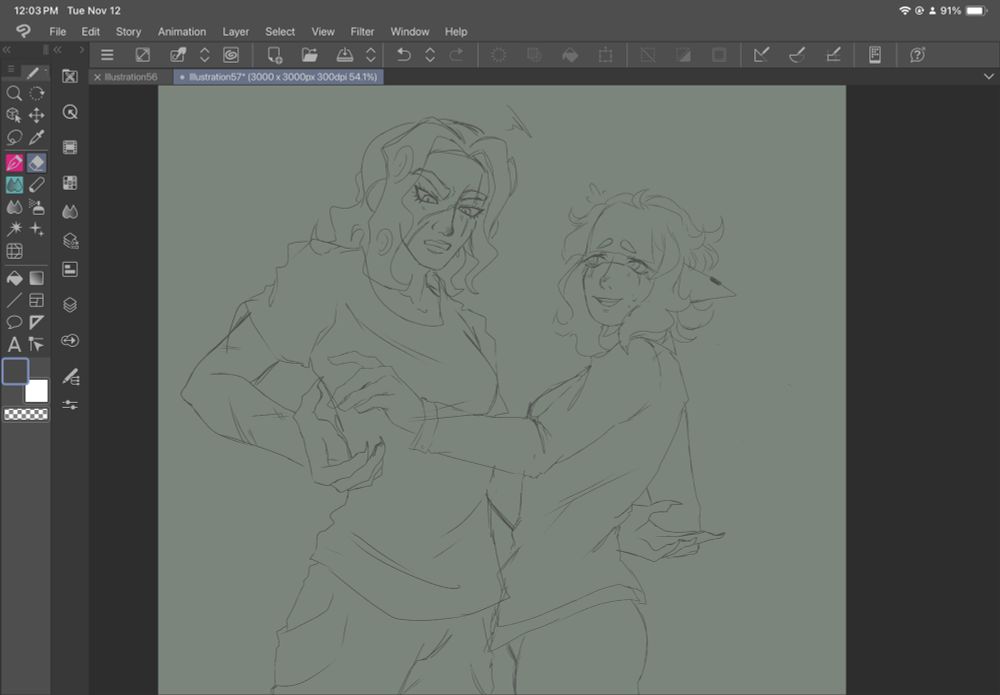Screen dimensions: 1000x695
Task: Open the View menu
Action: (x=323, y=31)
